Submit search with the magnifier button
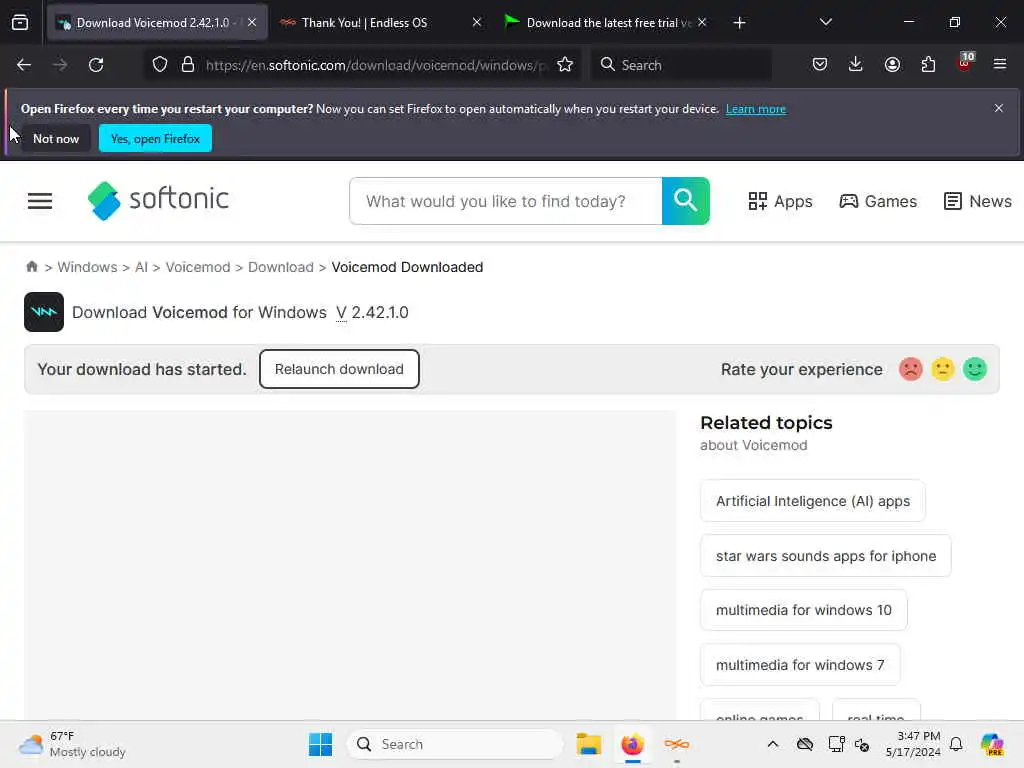Viewport: 1024px width, 768px height. (686, 200)
